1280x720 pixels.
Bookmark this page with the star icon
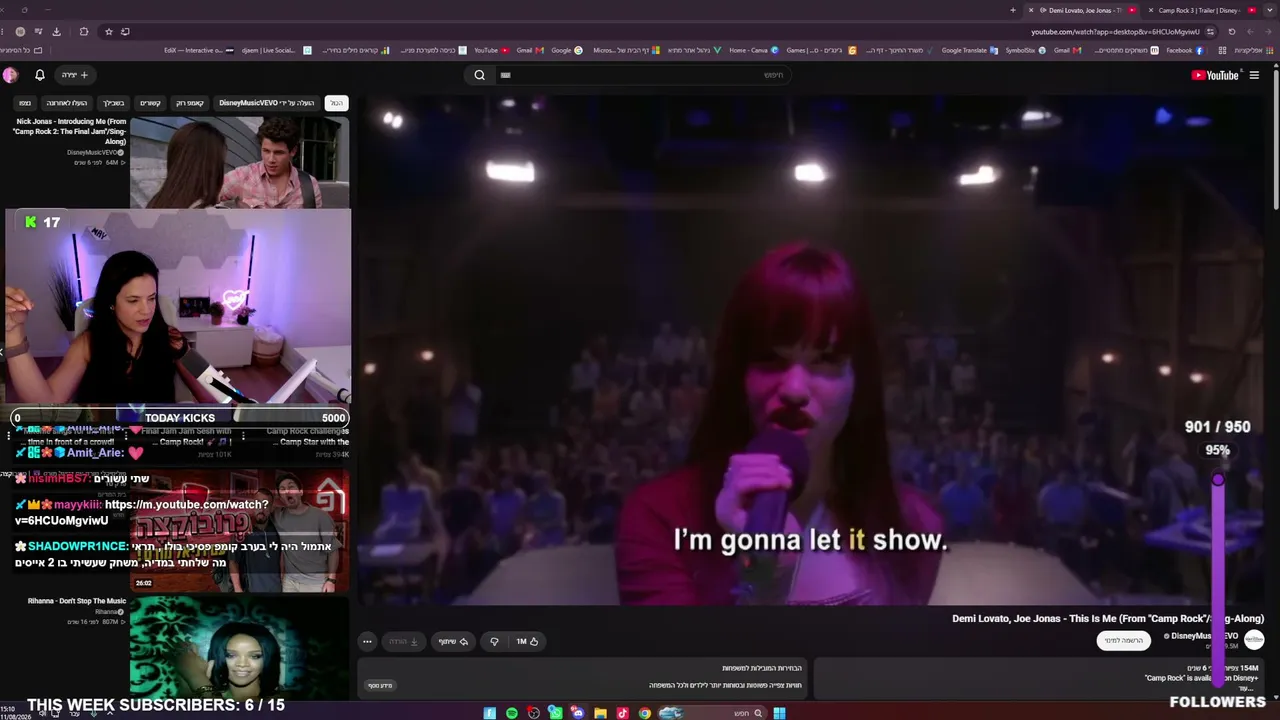tap(109, 32)
